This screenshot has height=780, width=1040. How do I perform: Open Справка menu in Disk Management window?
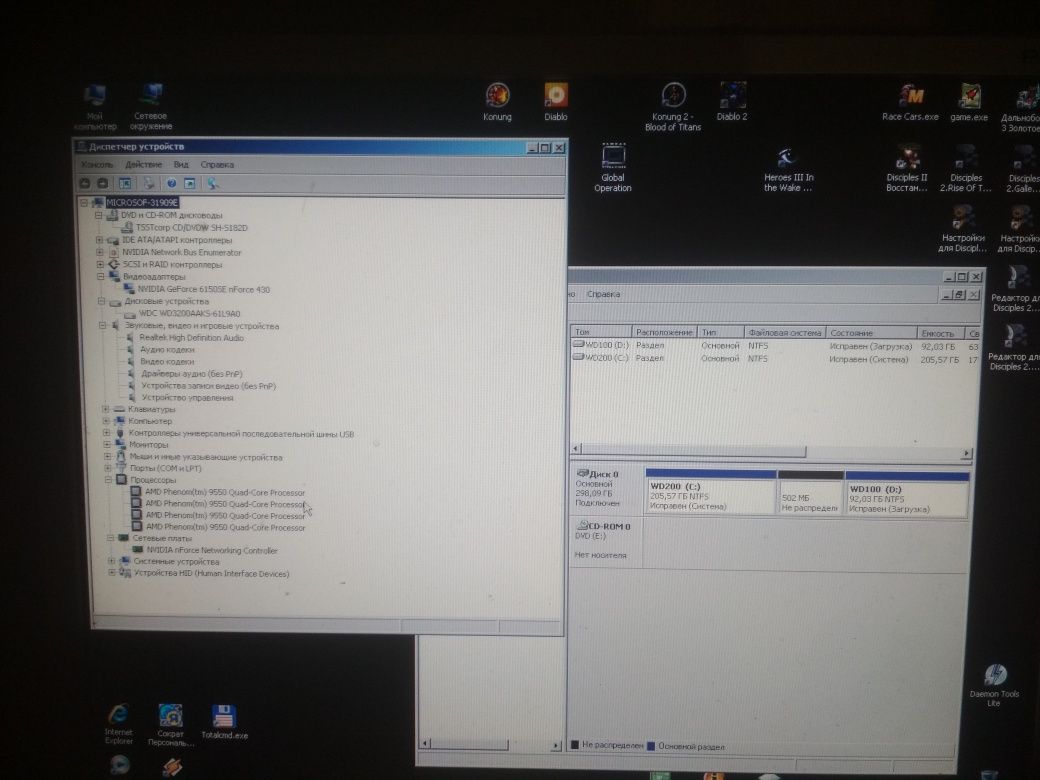pyautogui.click(x=604, y=294)
